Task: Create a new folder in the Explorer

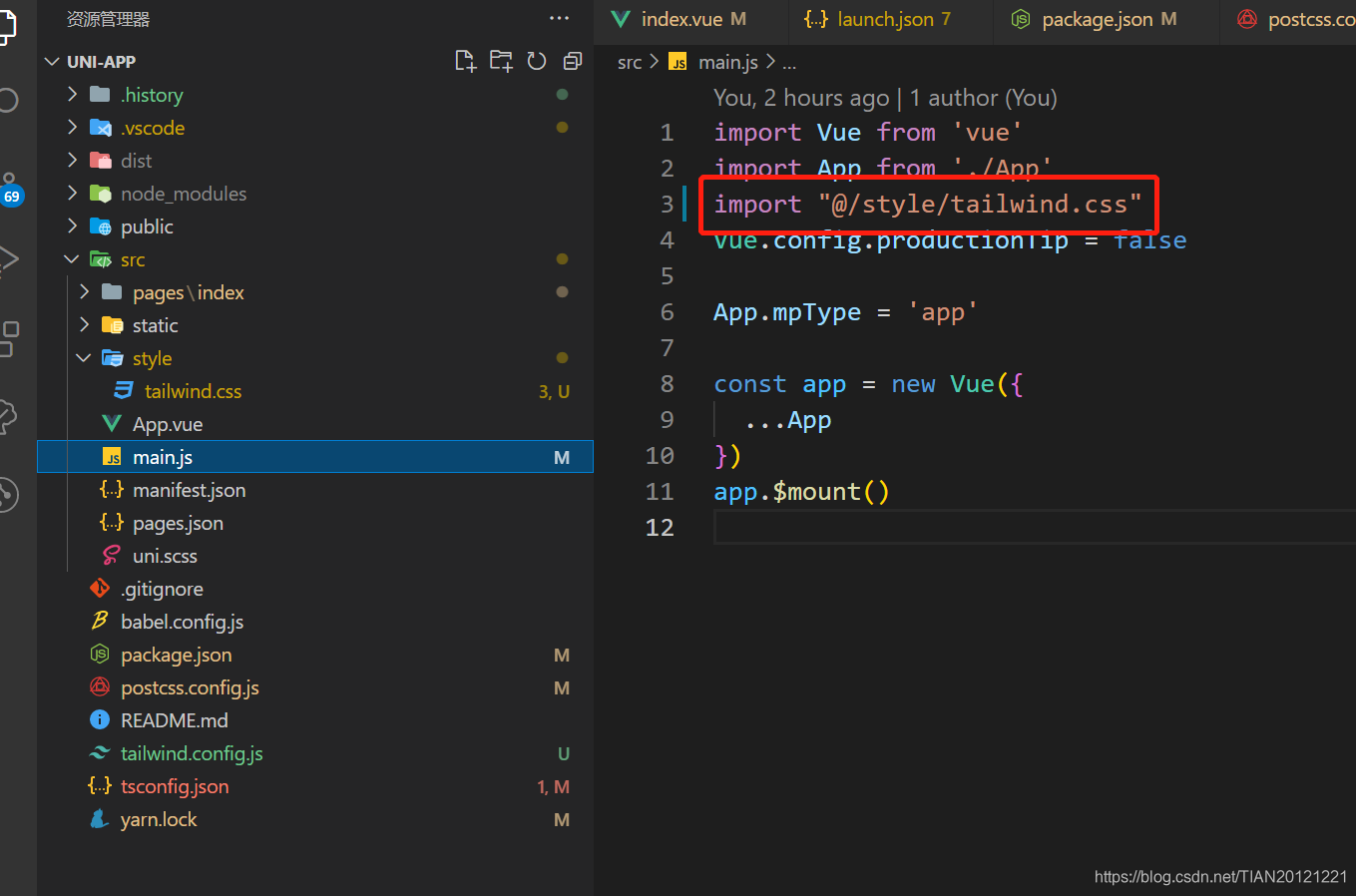Action: [501, 60]
